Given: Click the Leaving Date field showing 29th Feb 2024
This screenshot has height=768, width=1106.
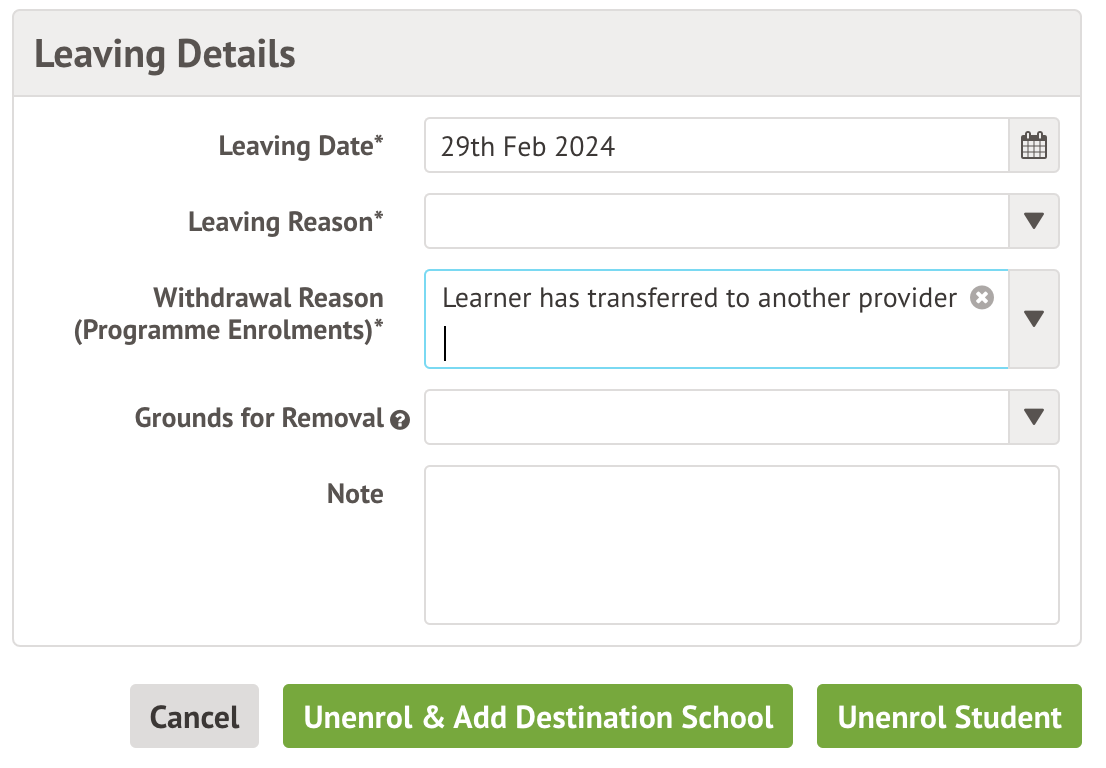Looking at the screenshot, I should pyautogui.click(x=715, y=146).
